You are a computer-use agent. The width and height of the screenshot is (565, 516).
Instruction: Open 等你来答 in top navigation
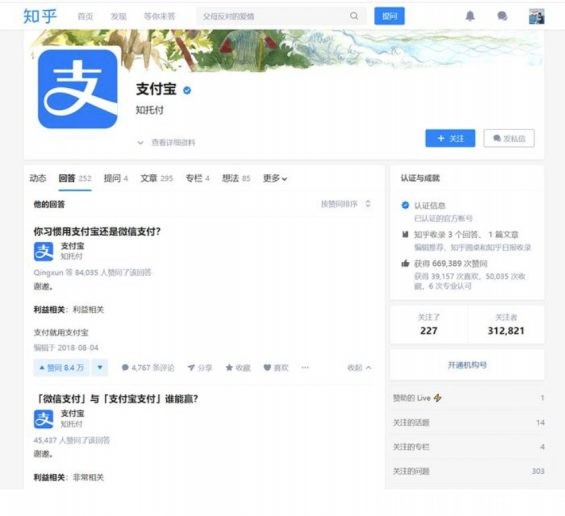pyautogui.click(x=159, y=16)
